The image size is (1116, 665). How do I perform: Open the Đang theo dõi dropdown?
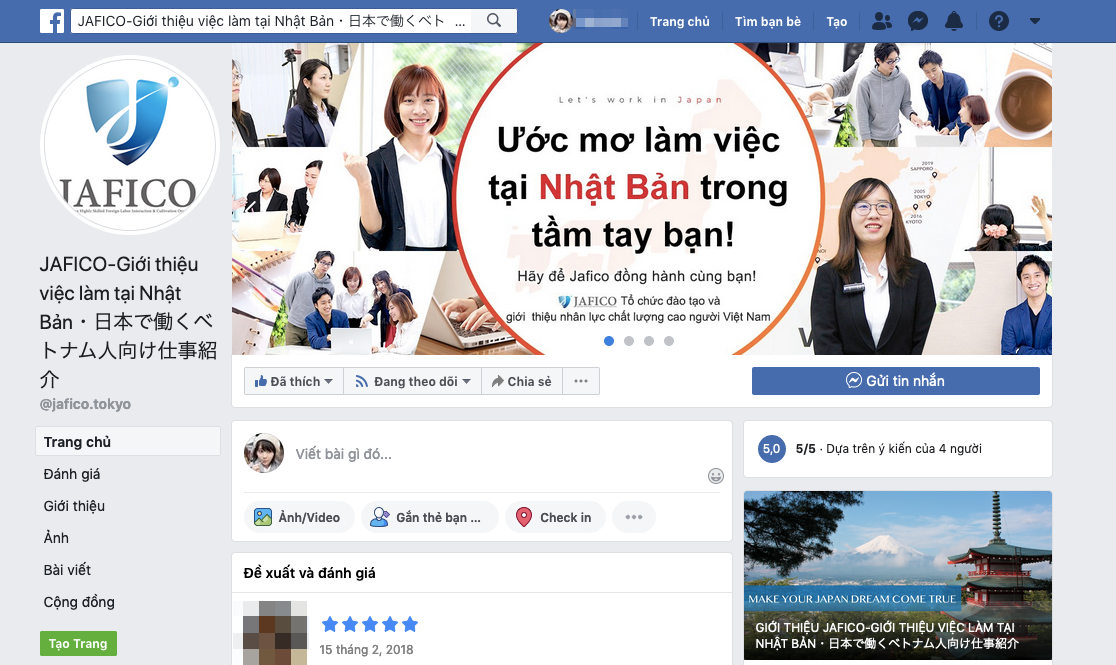413,382
